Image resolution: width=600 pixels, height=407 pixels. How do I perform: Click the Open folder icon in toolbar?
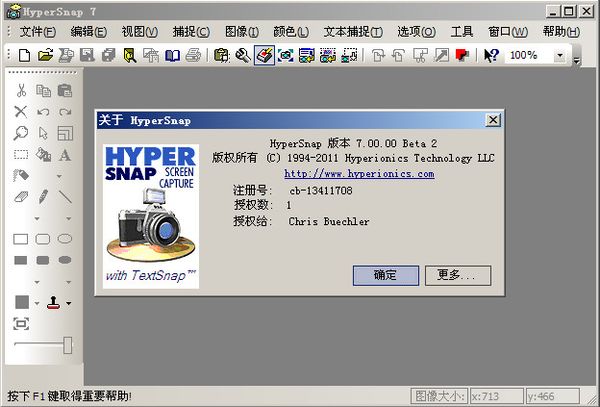click(46, 56)
